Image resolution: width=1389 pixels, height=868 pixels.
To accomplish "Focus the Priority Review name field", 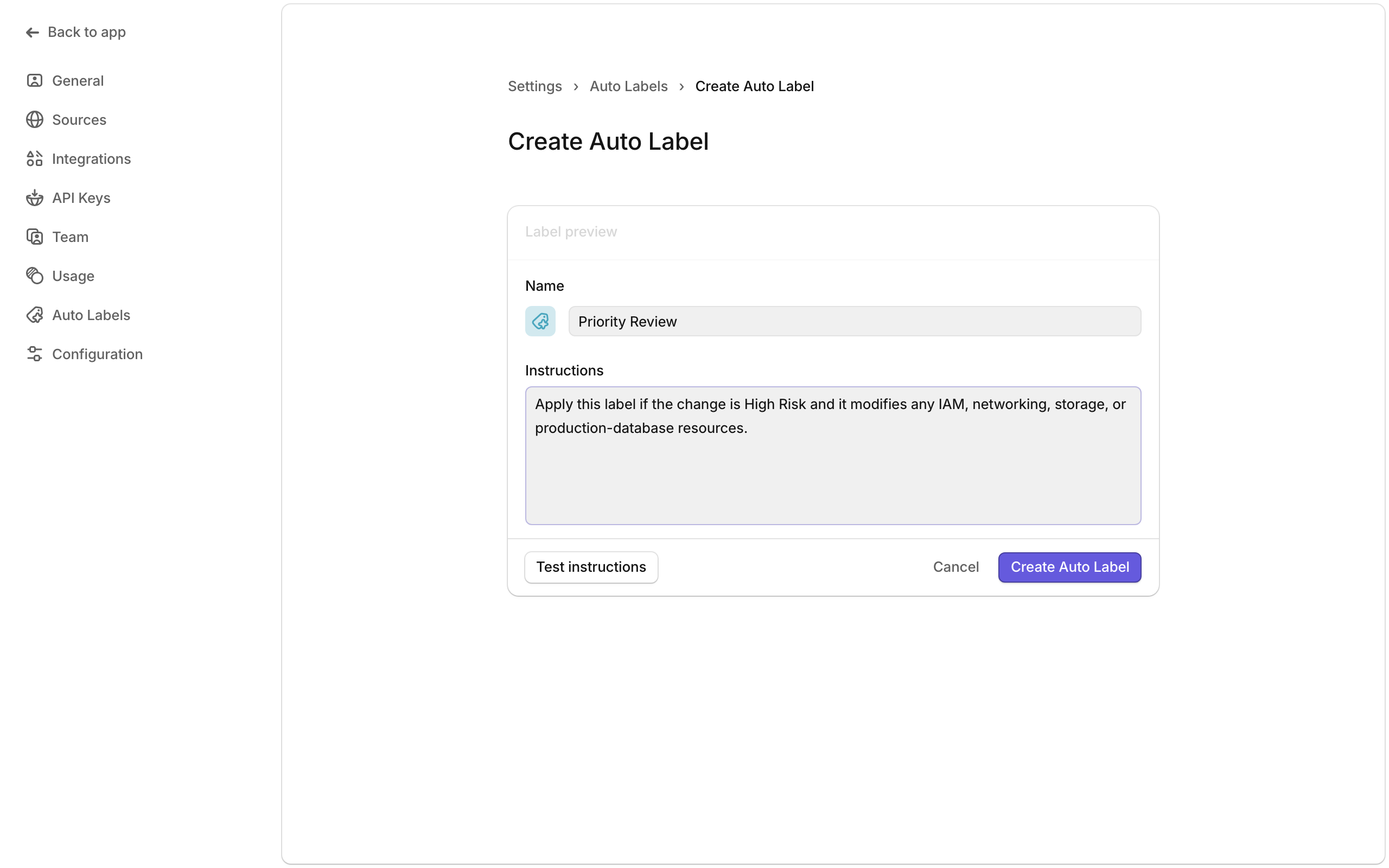I will [853, 322].
